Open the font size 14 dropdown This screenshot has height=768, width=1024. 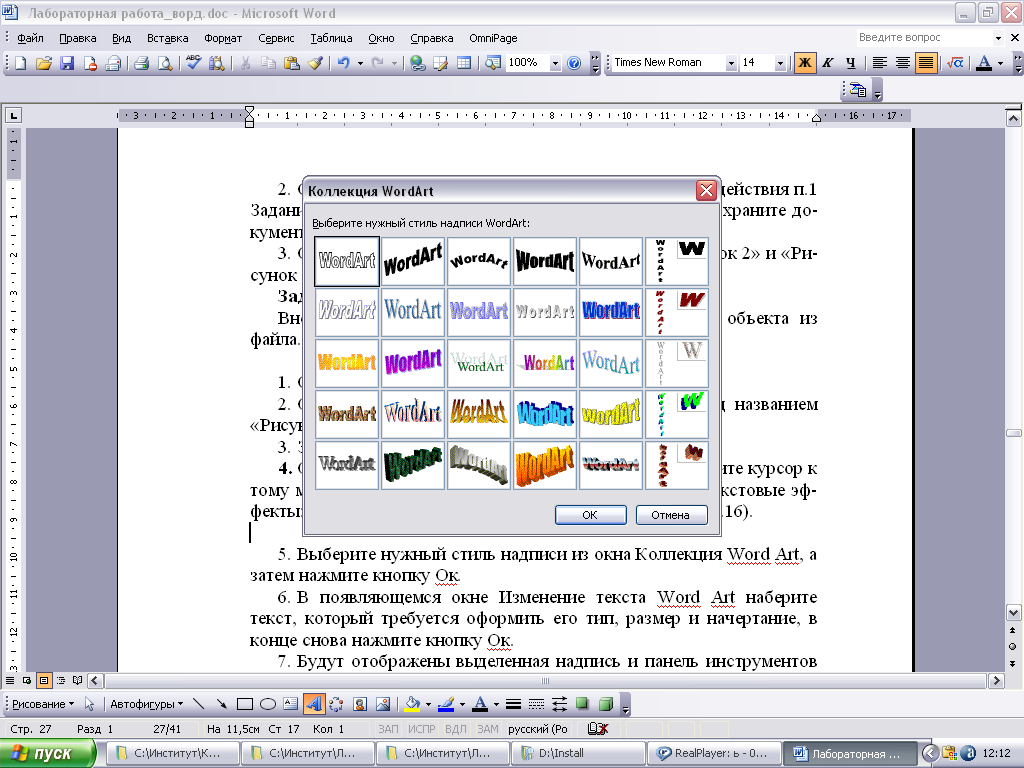coord(780,63)
